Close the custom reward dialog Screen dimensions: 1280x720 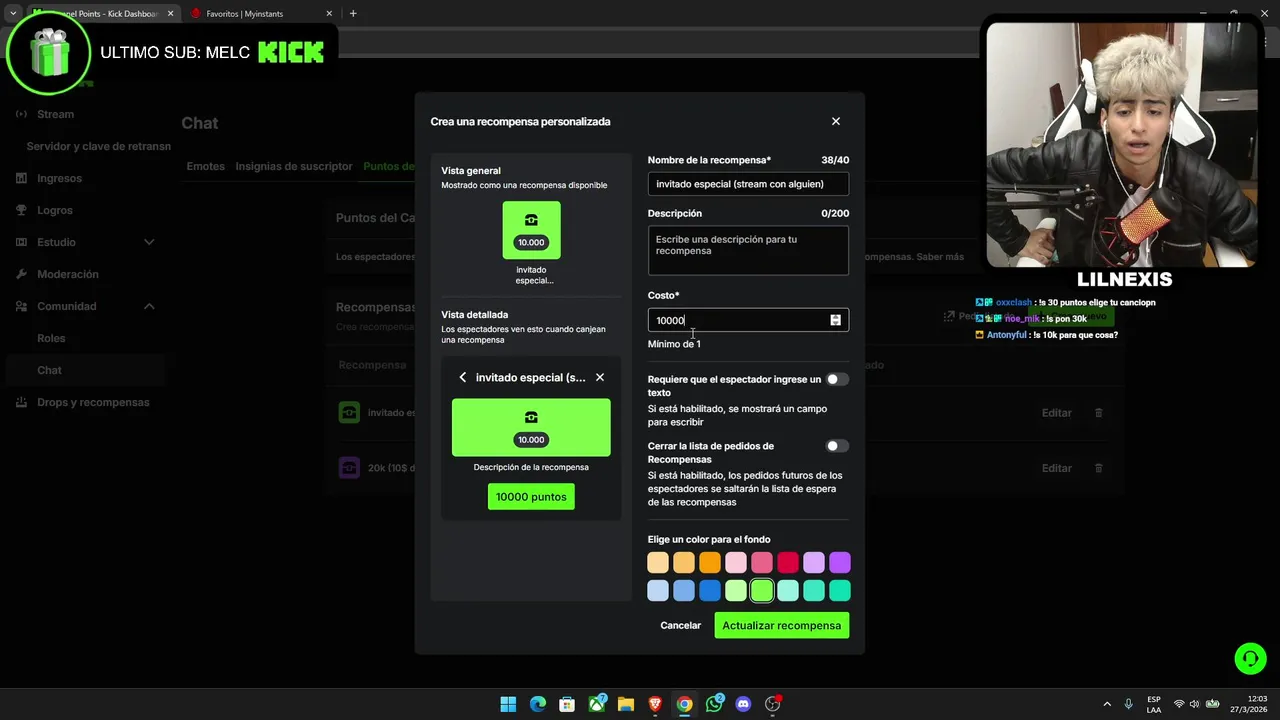coord(836,121)
